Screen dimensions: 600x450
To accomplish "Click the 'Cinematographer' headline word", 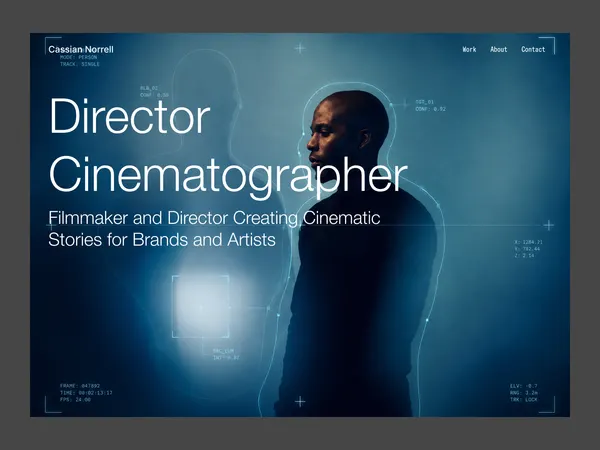I will (228, 176).
